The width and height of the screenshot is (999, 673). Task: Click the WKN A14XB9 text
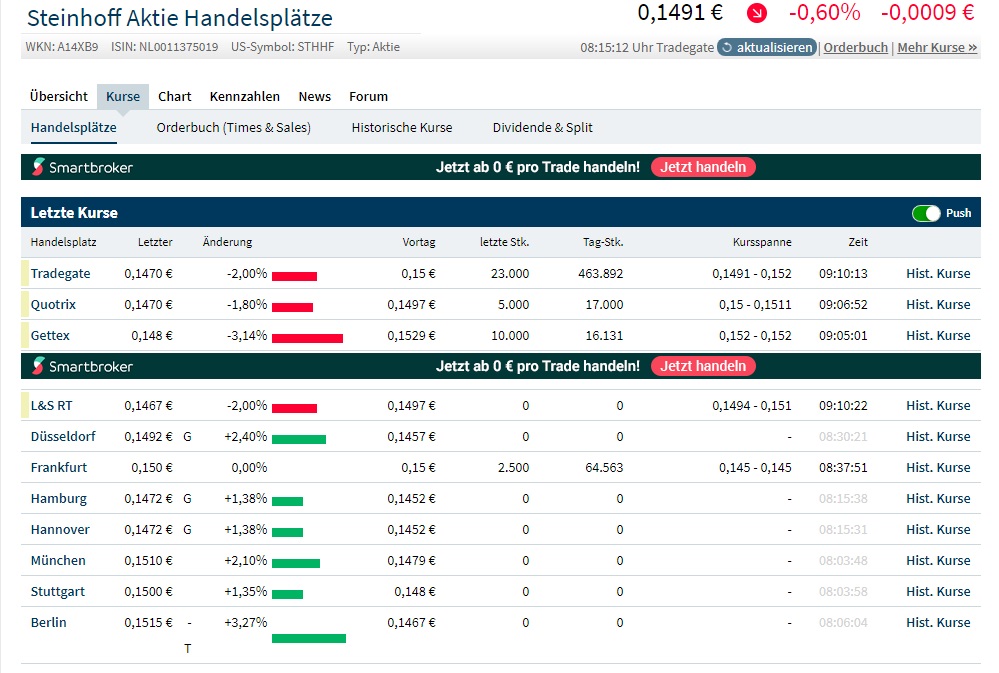click(62, 47)
